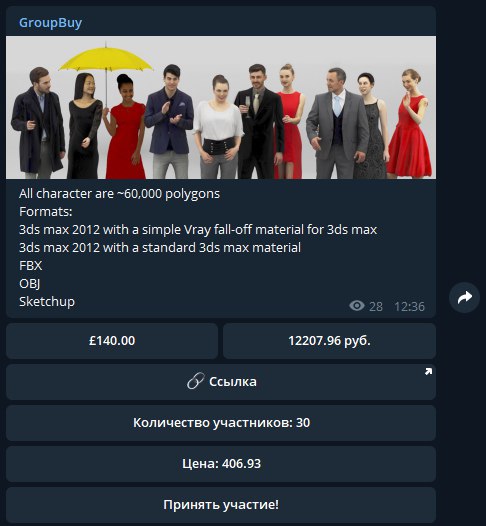The height and width of the screenshot is (526, 486).
Task: Click the woman in the white blouse
Action: click(219, 127)
